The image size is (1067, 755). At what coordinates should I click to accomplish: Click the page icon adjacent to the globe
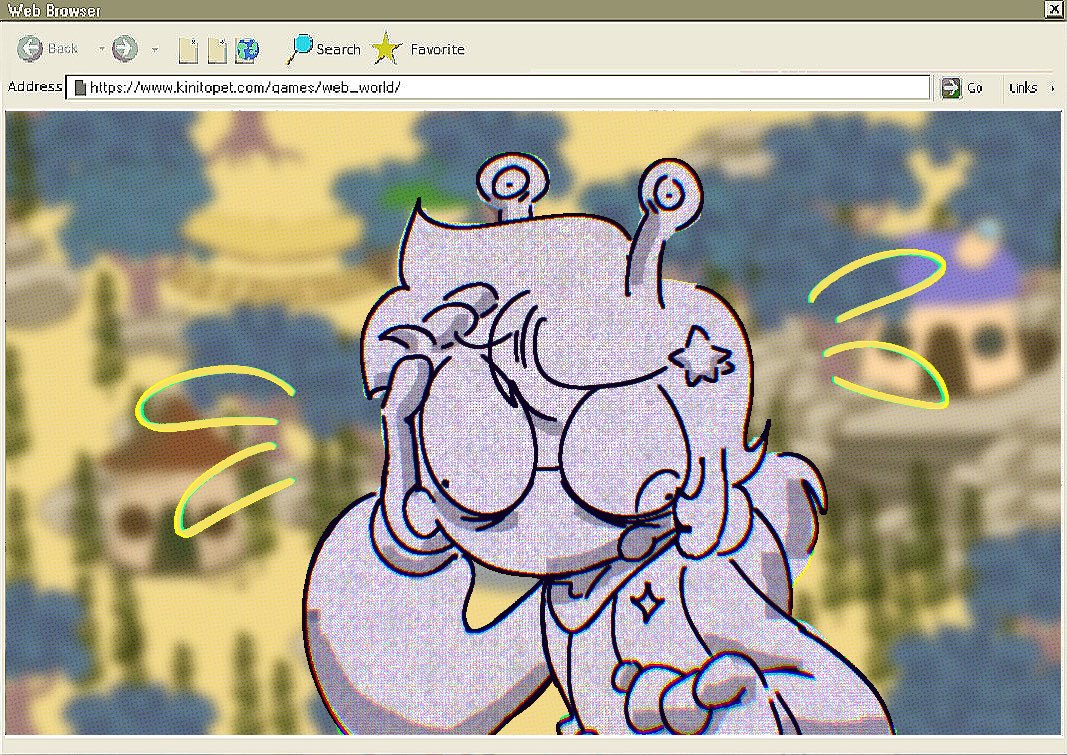tap(217, 50)
